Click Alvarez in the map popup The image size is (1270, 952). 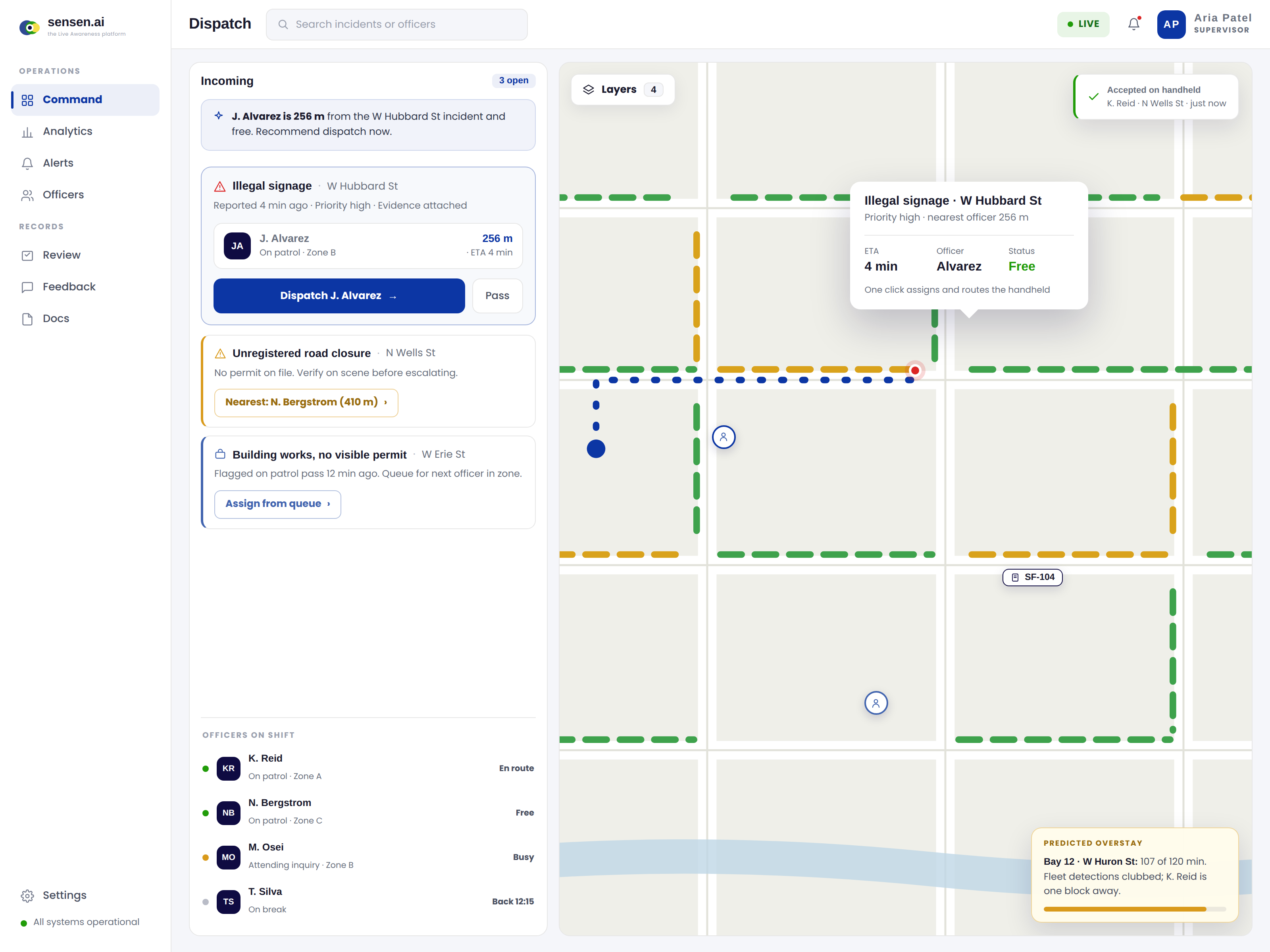click(959, 266)
